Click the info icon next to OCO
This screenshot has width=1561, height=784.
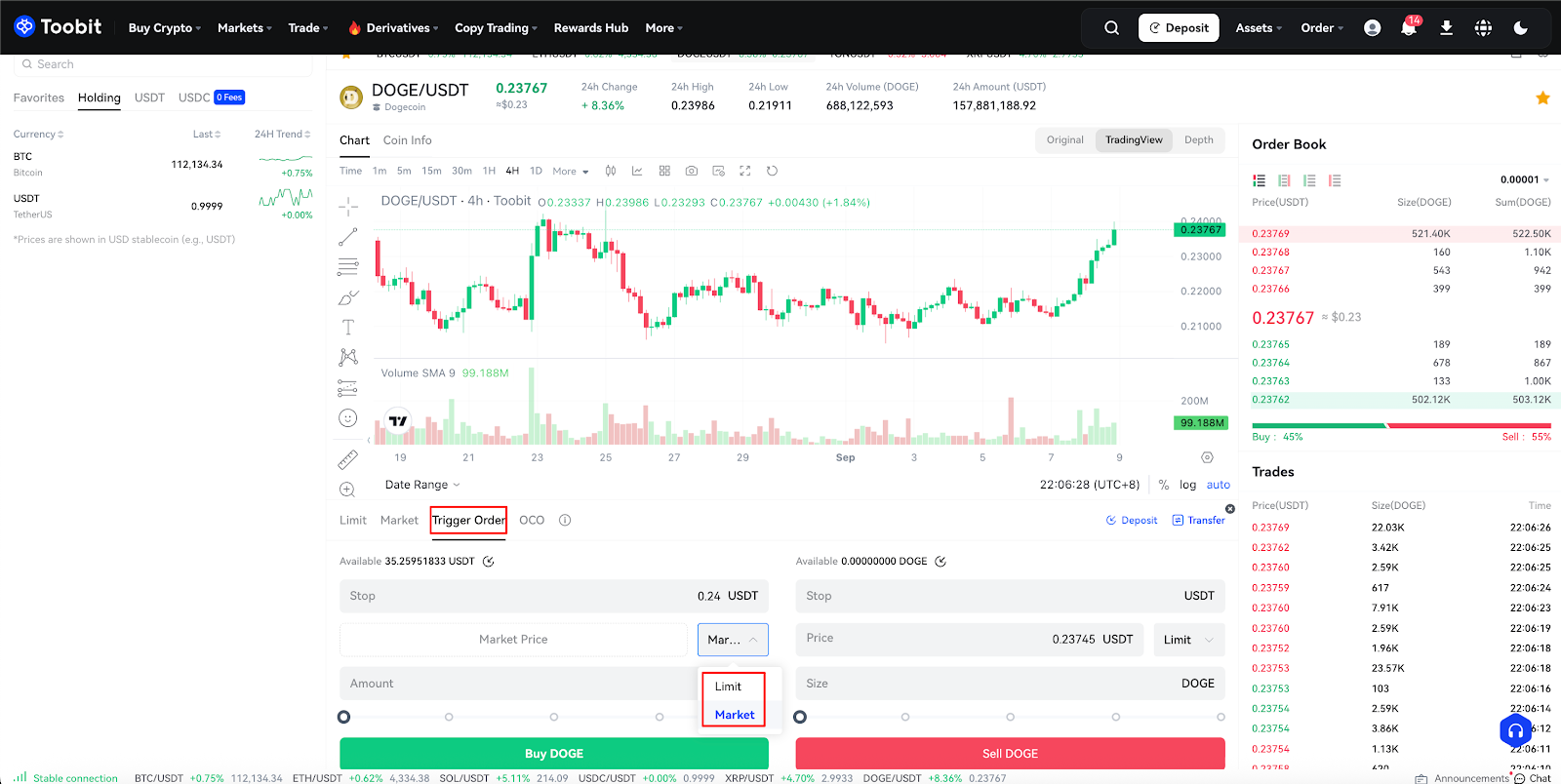(x=565, y=521)
